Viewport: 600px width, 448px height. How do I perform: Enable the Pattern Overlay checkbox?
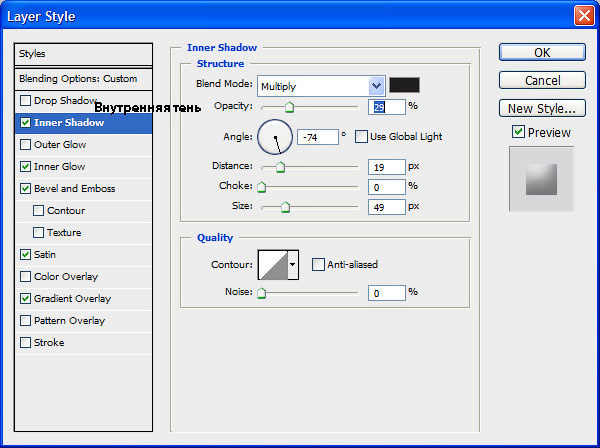[25, 321]
